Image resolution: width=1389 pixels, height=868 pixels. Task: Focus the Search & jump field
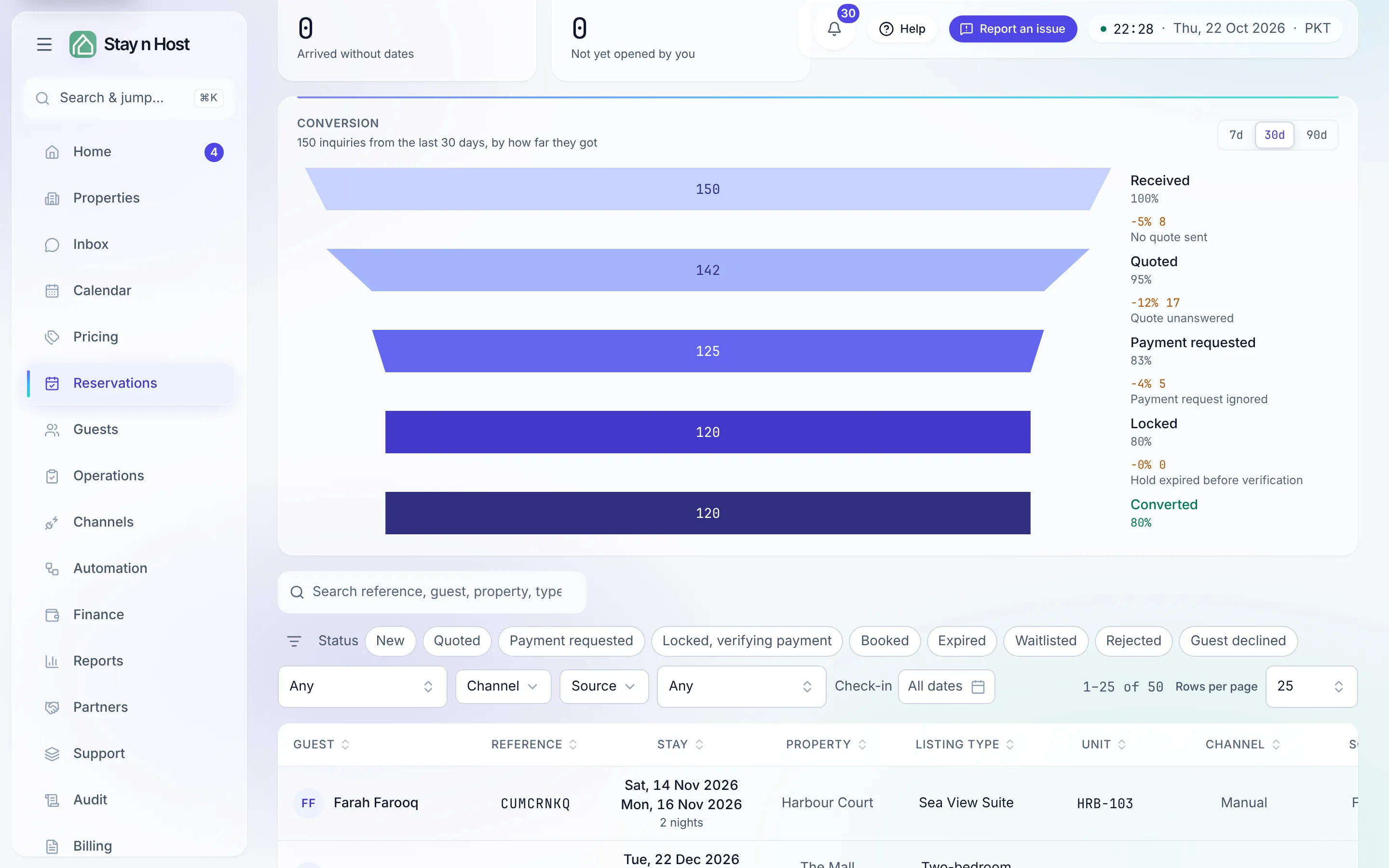point(129,98)
